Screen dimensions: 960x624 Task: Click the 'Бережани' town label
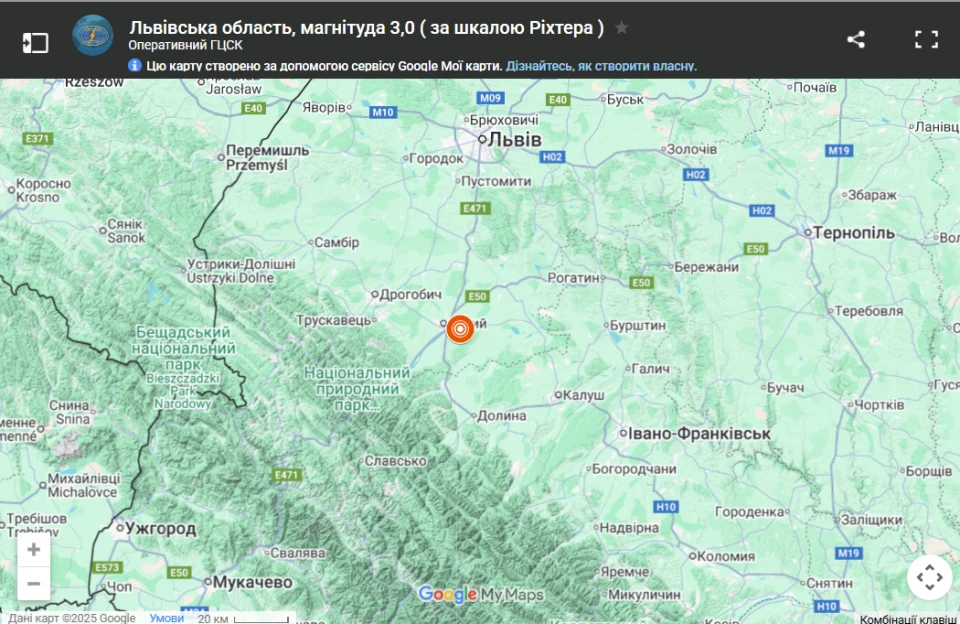(x=707, y=267)
